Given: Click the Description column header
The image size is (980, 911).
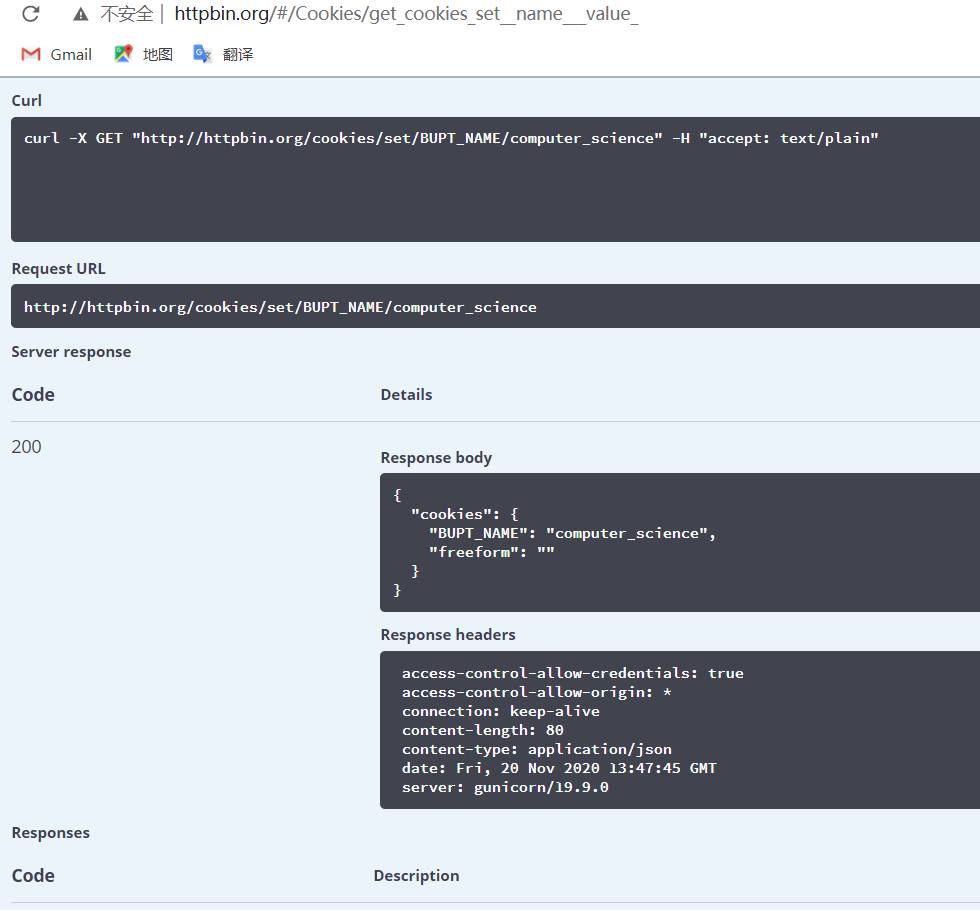Looking at the screenshot, I should pos(416,875).
